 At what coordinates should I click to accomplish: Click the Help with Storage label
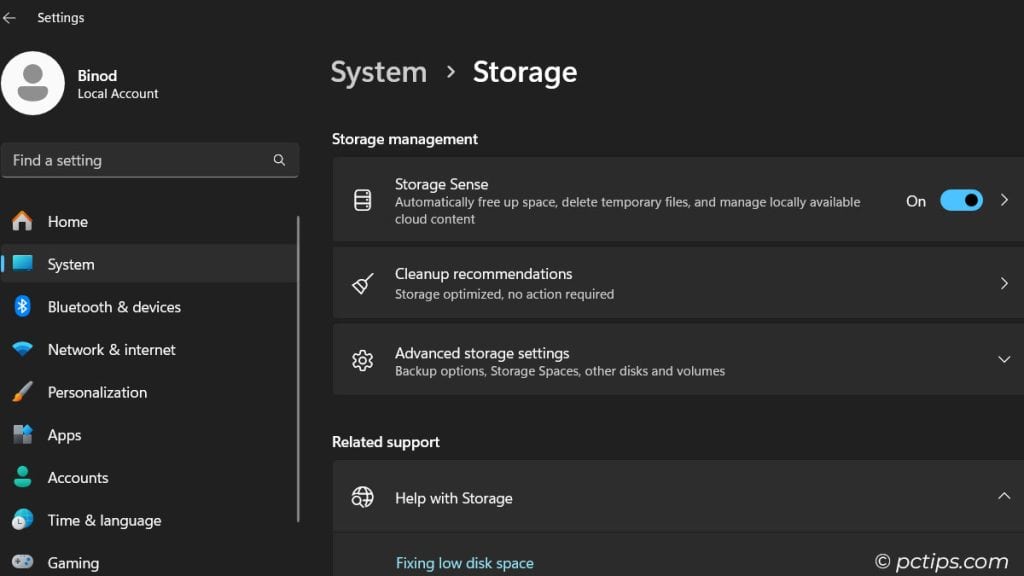pos(454,498)
